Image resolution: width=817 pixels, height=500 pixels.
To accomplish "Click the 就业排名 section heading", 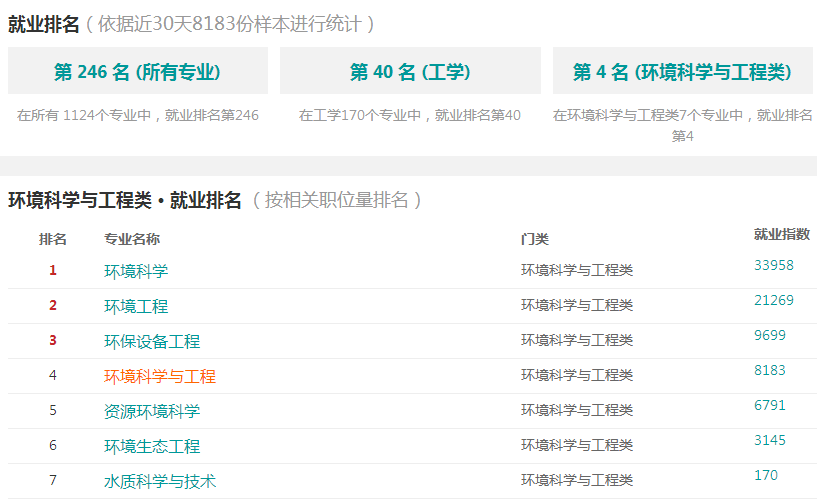I will pos(44,24).
